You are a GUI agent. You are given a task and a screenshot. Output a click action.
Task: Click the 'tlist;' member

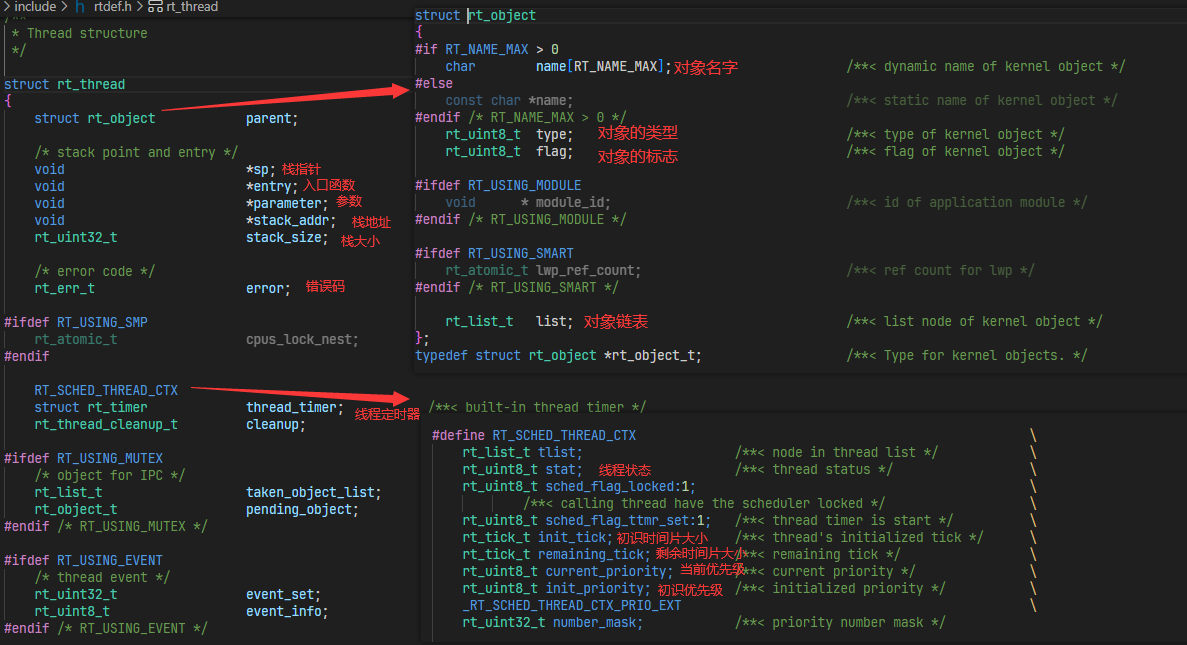[560, 452]
